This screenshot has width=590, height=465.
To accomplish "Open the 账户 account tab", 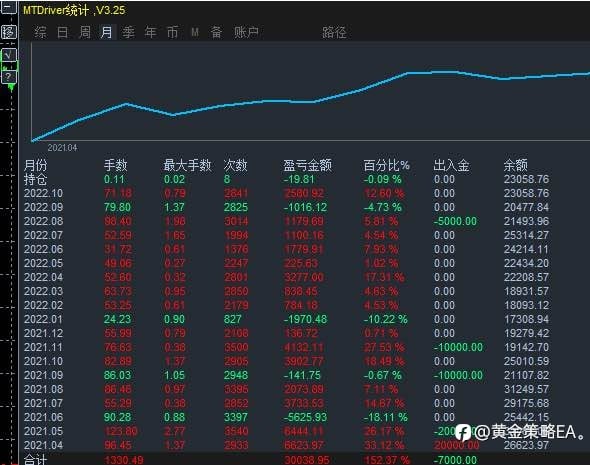I will [246, 32].
